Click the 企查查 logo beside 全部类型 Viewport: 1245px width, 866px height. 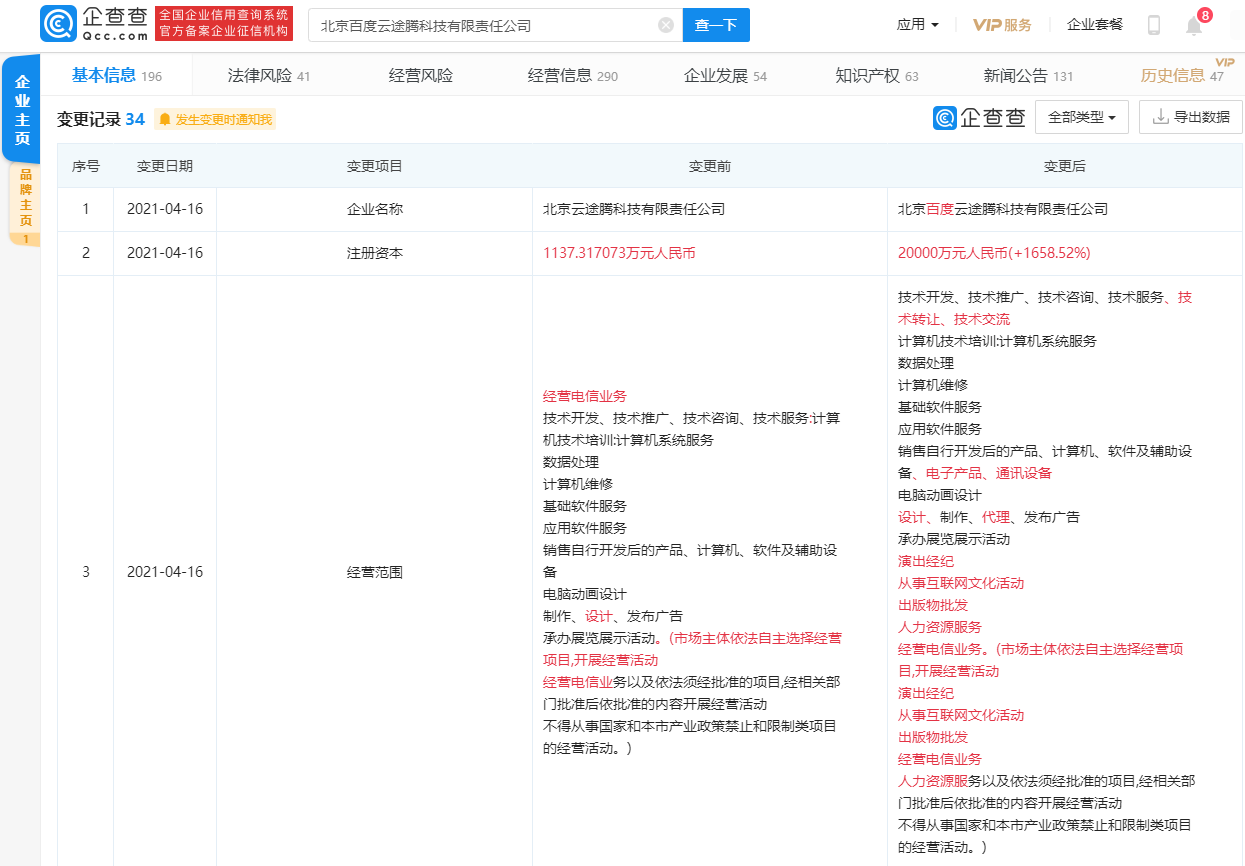tap(980, 117)
